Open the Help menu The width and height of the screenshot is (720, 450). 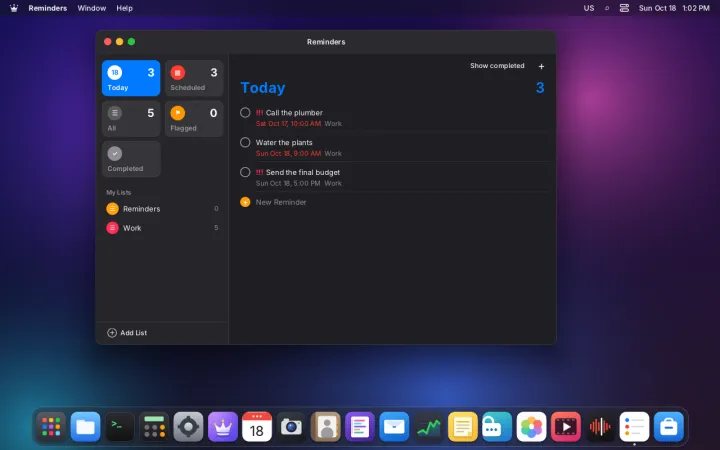[124, 8]
